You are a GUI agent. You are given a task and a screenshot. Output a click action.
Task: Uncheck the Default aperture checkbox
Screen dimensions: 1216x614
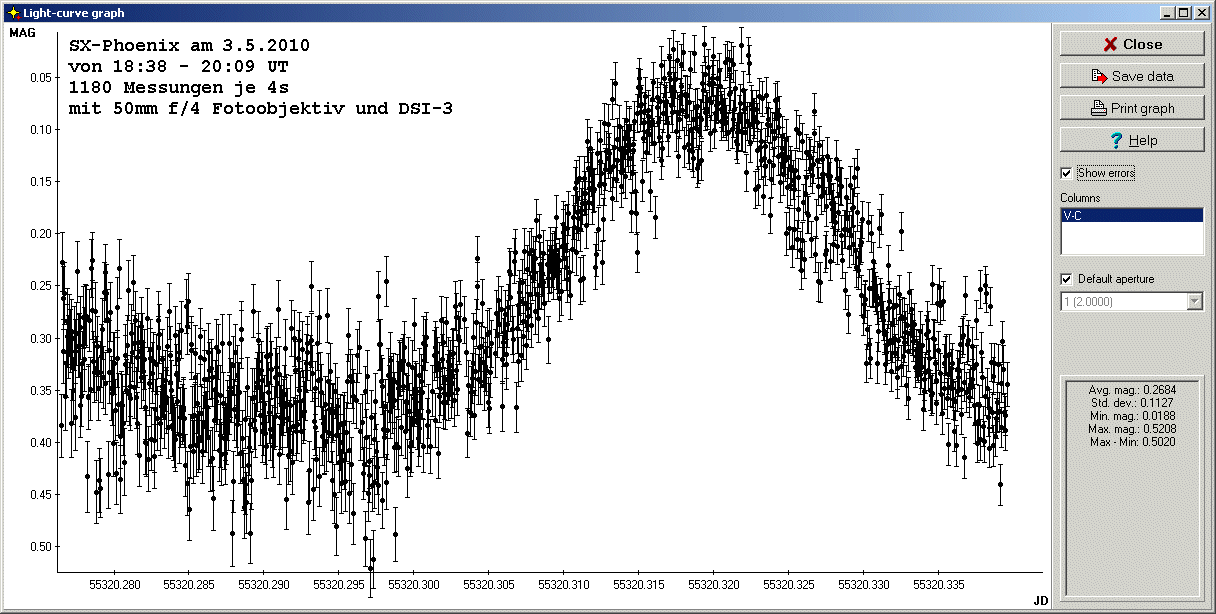(1066, 278)
